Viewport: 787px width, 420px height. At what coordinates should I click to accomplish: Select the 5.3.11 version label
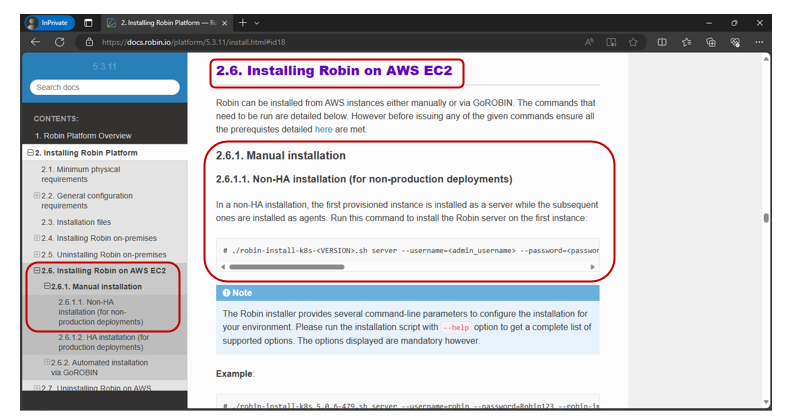pyautogui.click(x=104, y=66)
